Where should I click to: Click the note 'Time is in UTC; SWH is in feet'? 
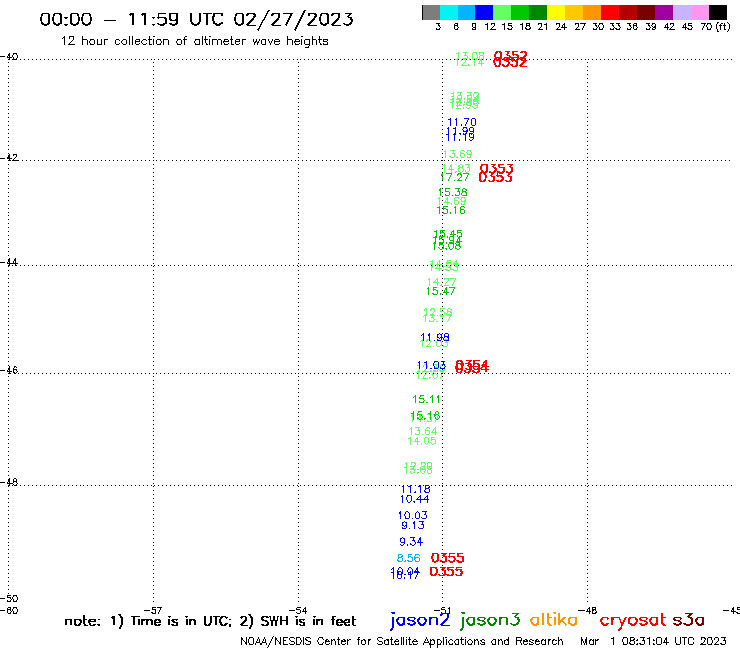click(x=210, y=621)
